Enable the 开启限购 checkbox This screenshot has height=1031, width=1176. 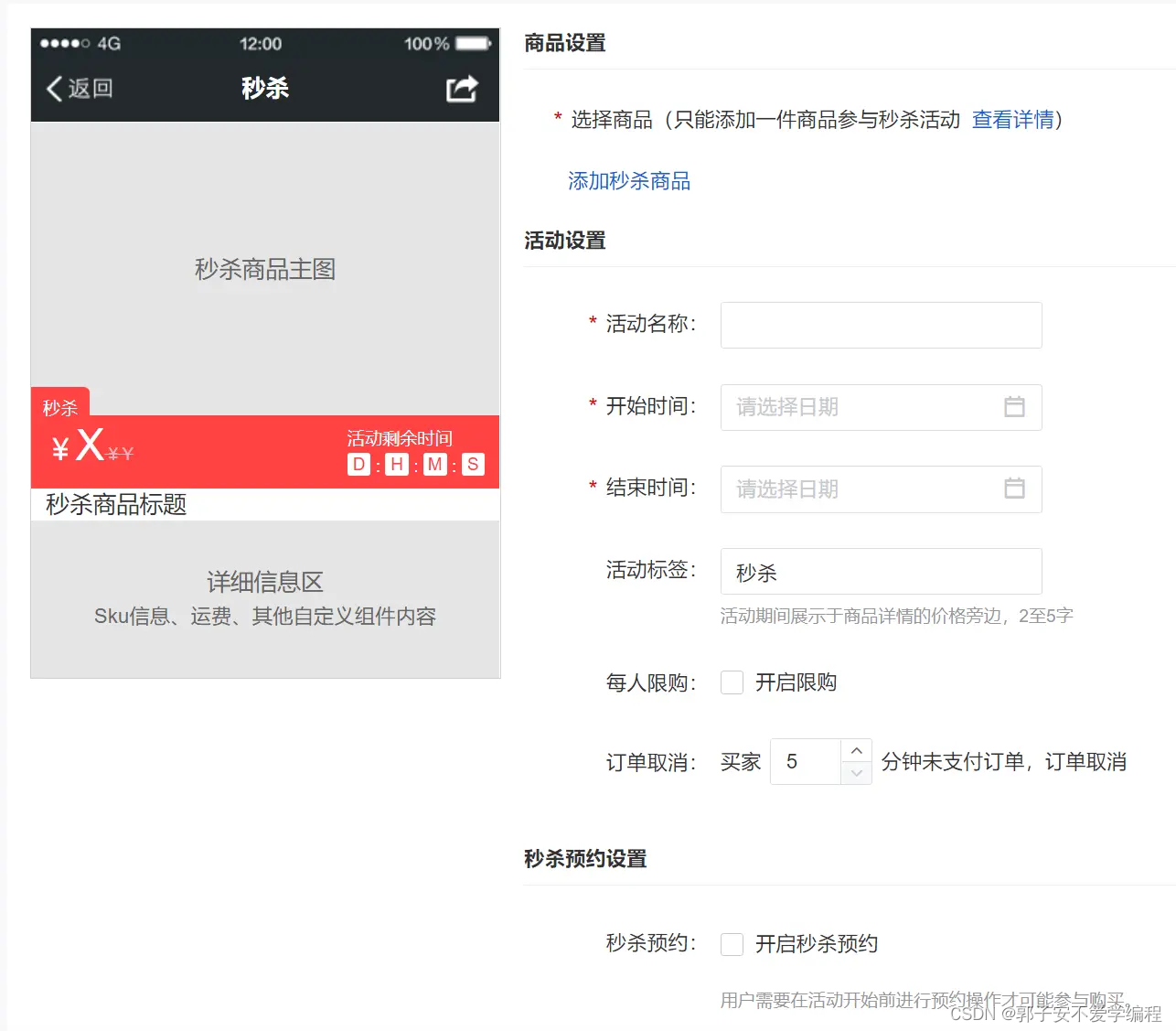[x=732, y=682]
